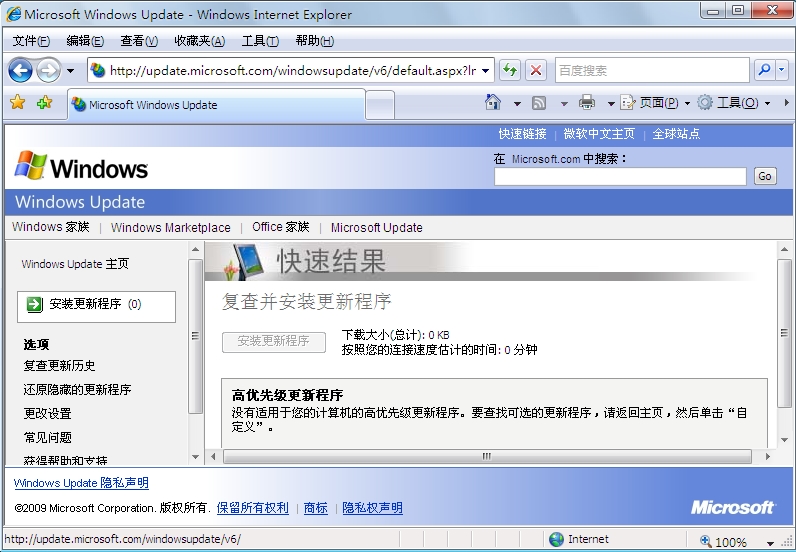This screenshot has width=796, height=552.
Task: Click sidebar scrollbar down arrow
Action: [x=195, y=457]
